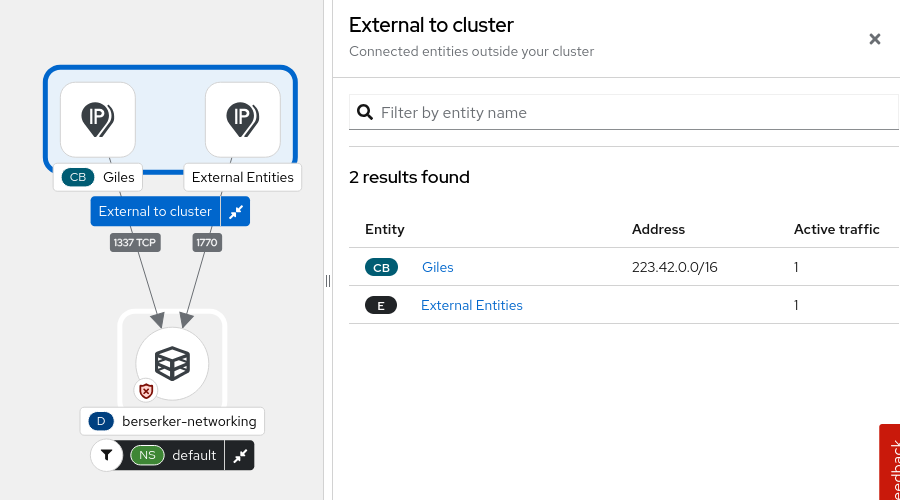900x500 pixels.
Task: Click the E badge beside External Entities
Action: click(381, 305)
